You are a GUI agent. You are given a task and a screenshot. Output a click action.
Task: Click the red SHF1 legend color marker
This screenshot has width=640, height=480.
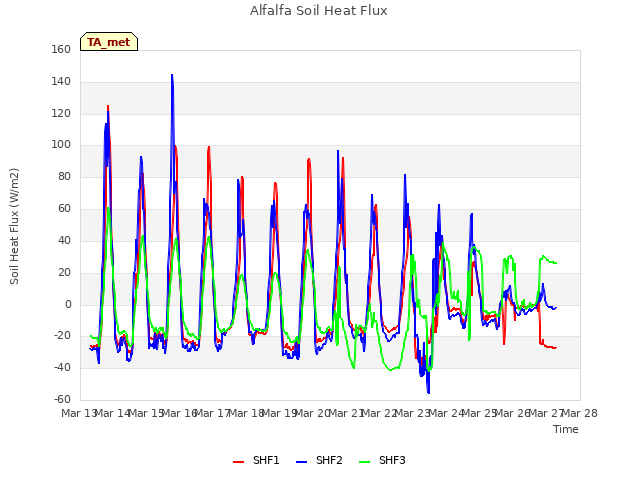pyautogui.click(x=238, y=462)
